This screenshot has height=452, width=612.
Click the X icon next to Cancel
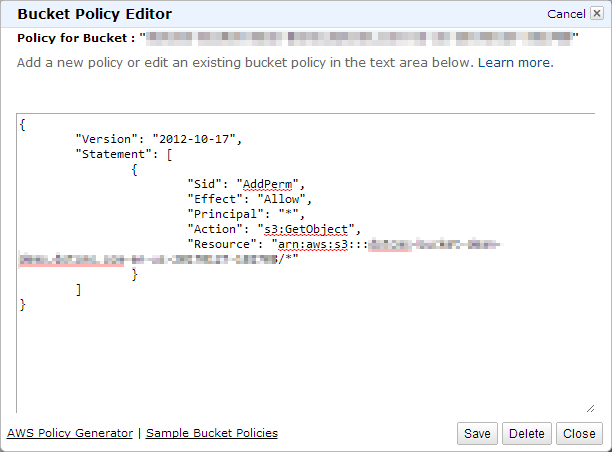(597, 14)
